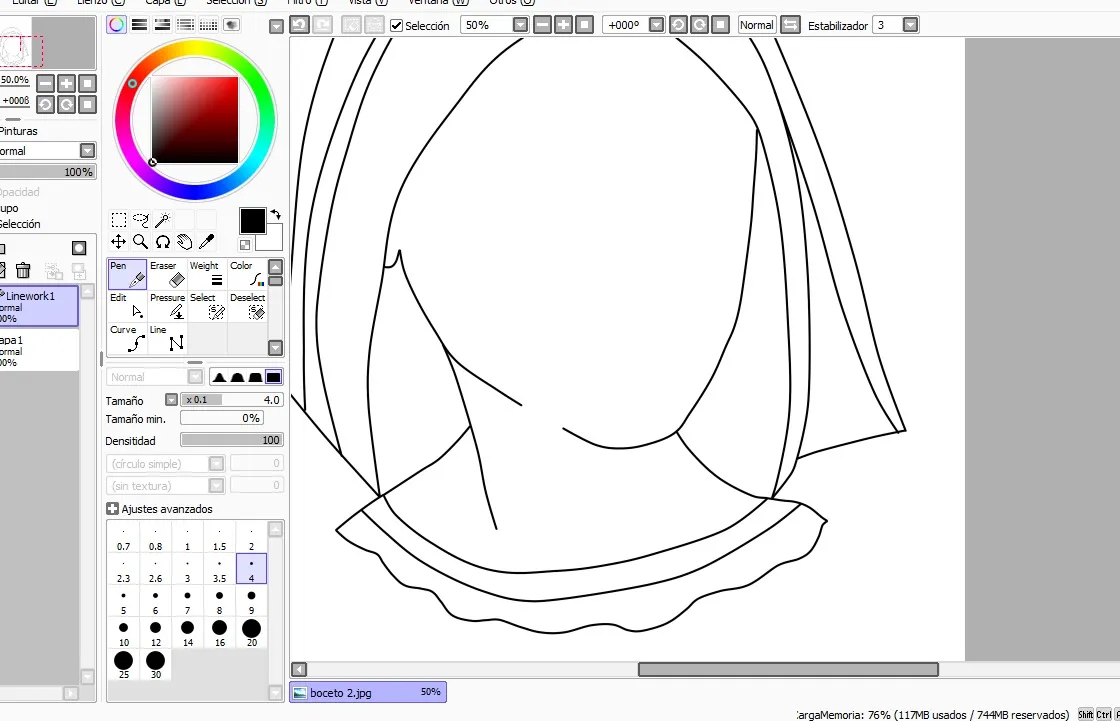Select the Select linework tool
The image size is (1120, 721).
tap(208, 307)
